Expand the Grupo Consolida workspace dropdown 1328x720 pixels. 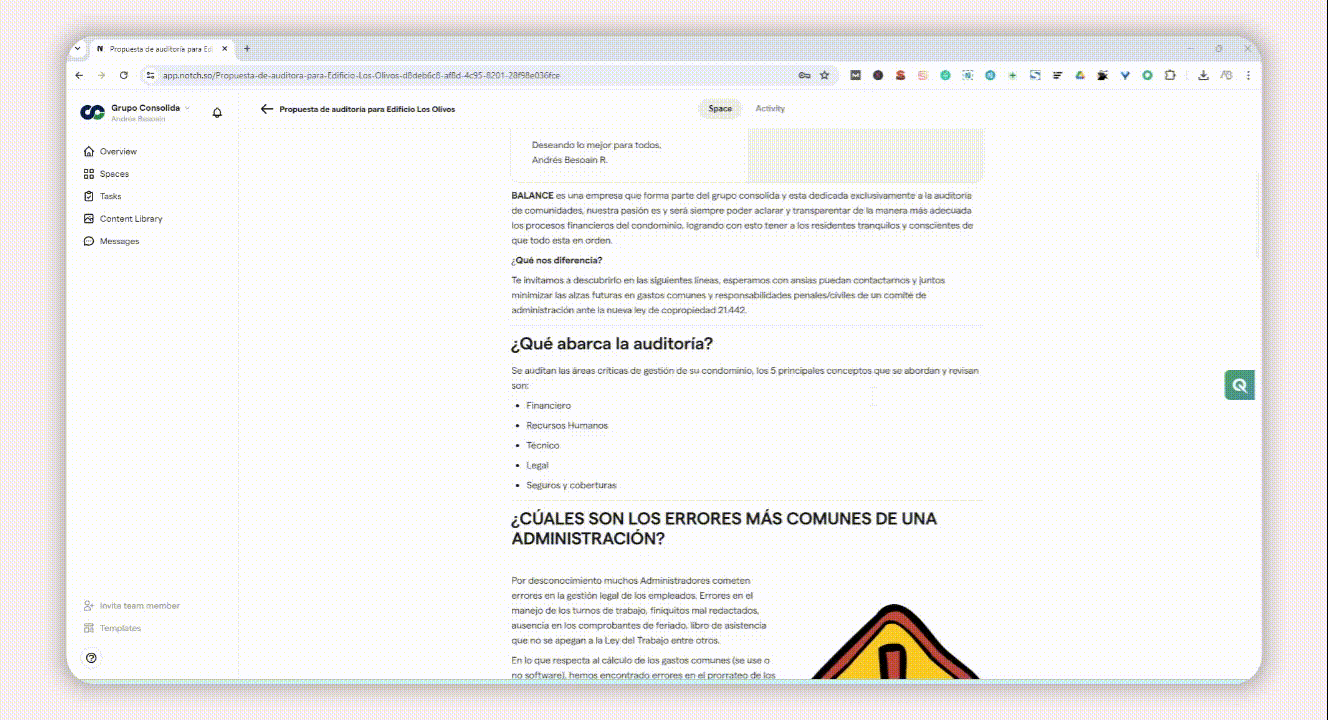click(x=187, y=108)
